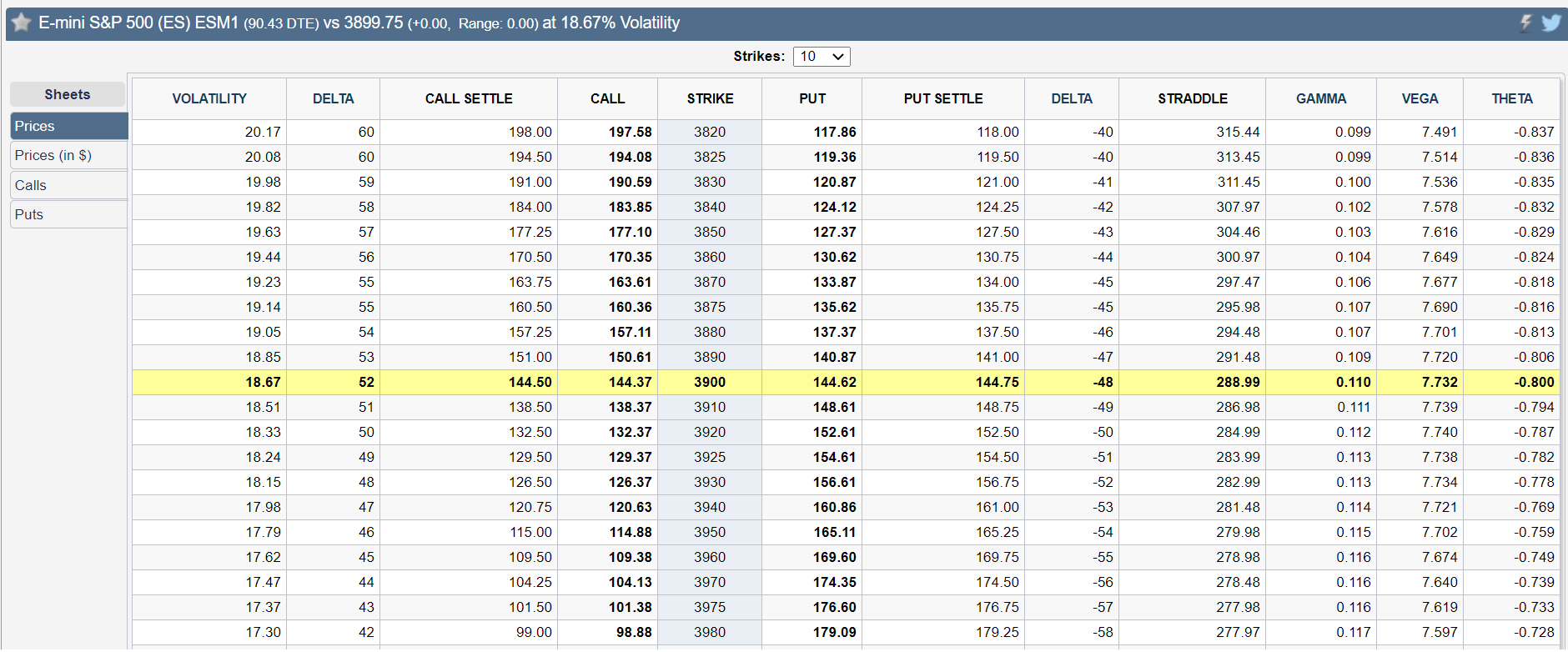Click the PUT column header
Screen dimensions: 1568x652
[x=812, y=98]
